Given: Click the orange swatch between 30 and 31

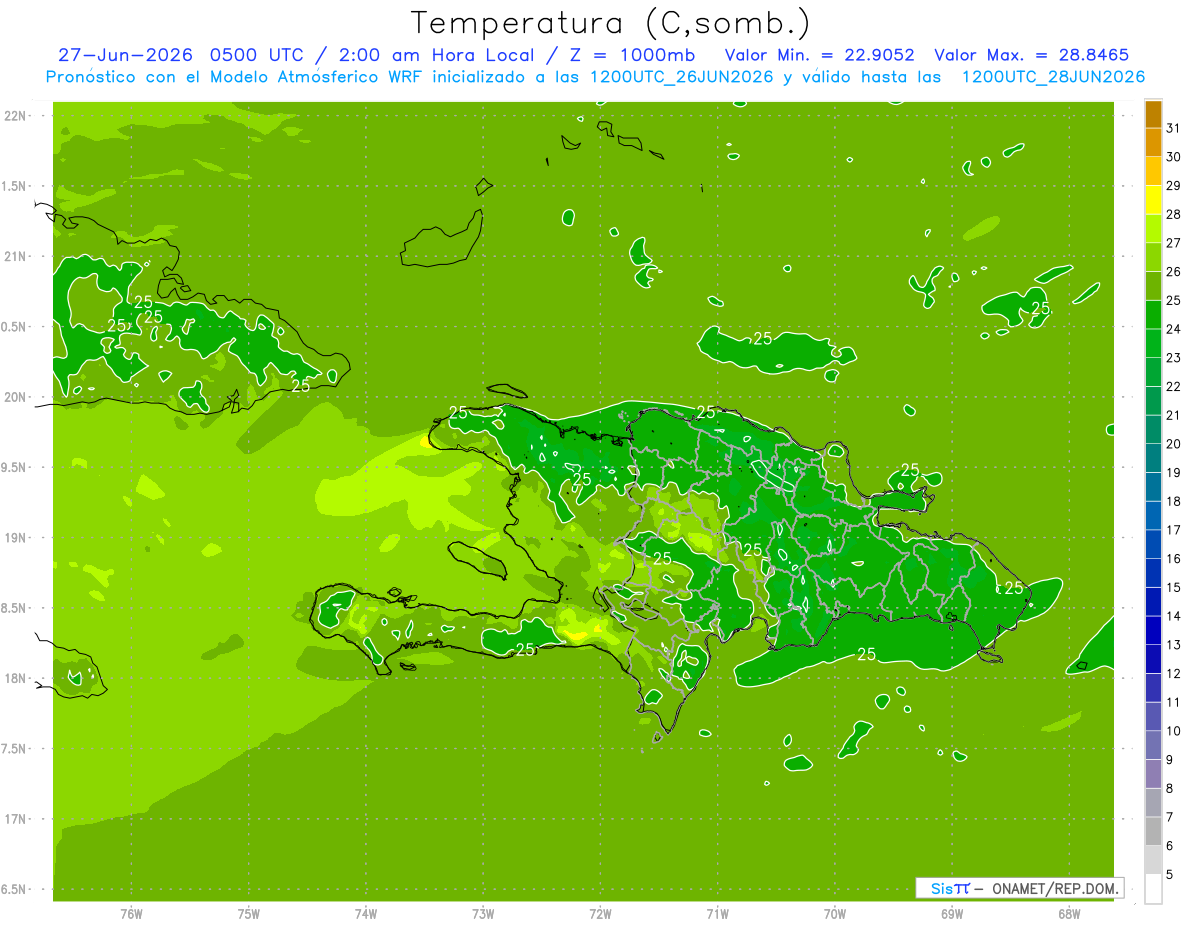Looking at the screenshot, I should 1153,143.
